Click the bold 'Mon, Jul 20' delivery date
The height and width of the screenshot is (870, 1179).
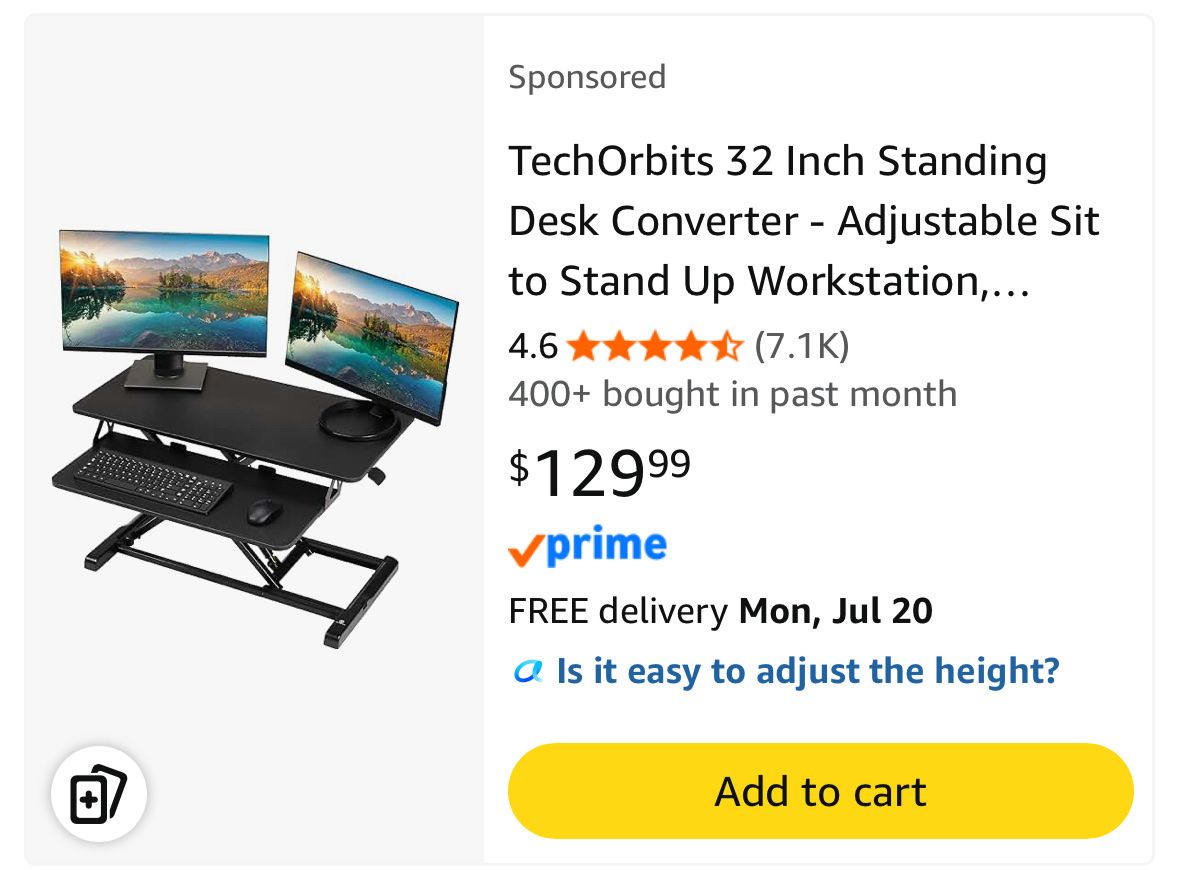(835, 611)
